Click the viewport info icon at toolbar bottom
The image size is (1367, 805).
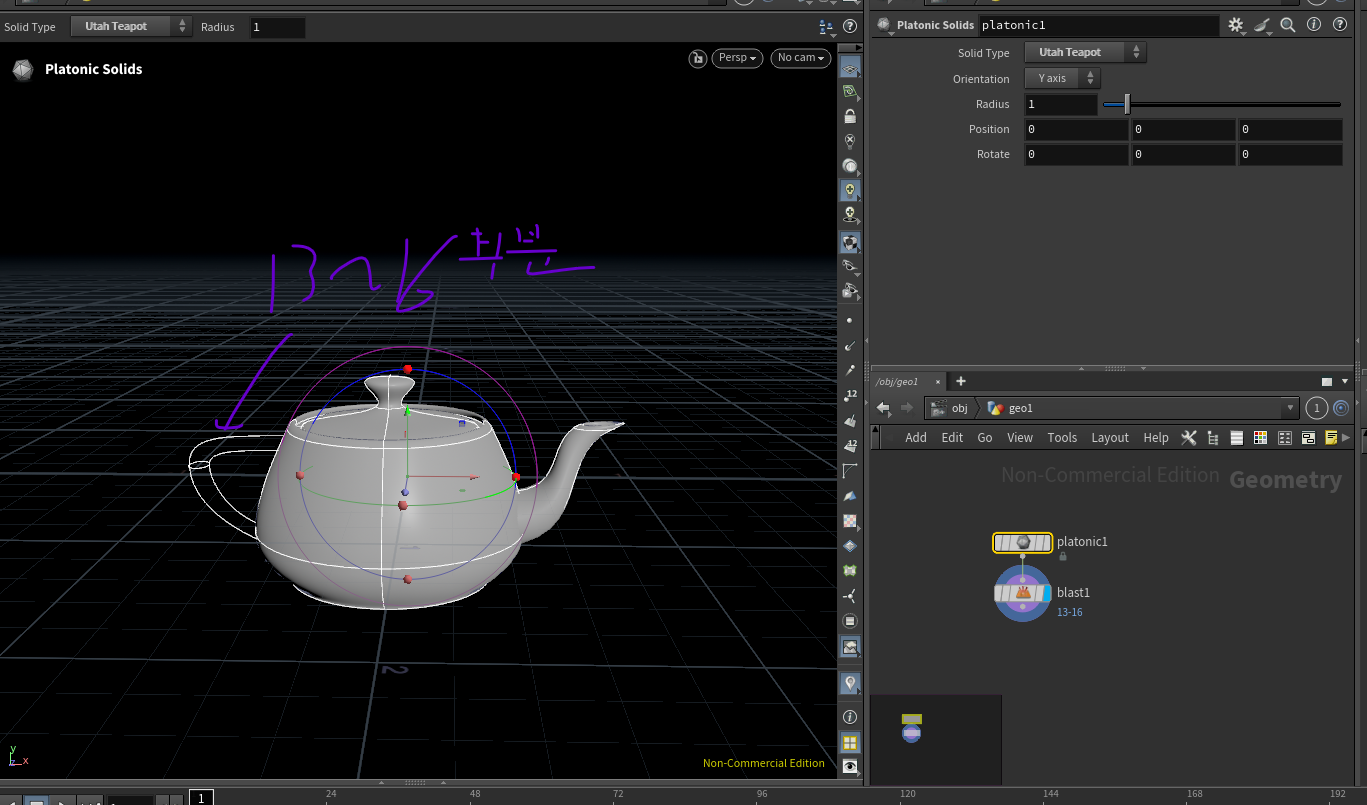click(850, 717)
